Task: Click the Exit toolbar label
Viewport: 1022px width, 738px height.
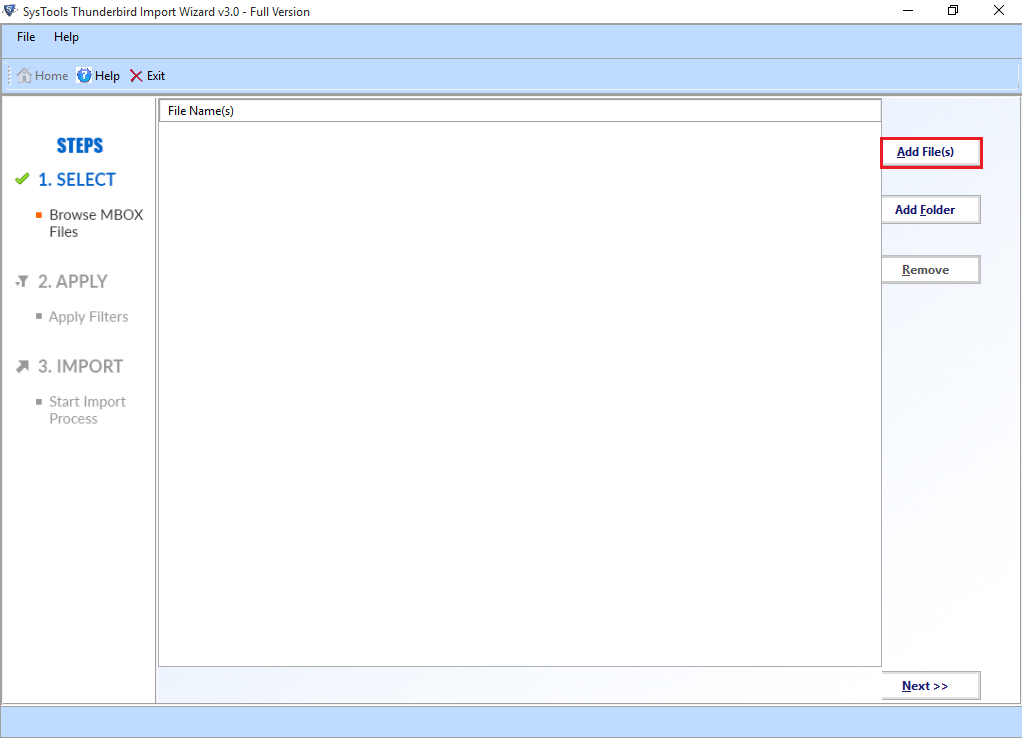Action: click(156, 76)
